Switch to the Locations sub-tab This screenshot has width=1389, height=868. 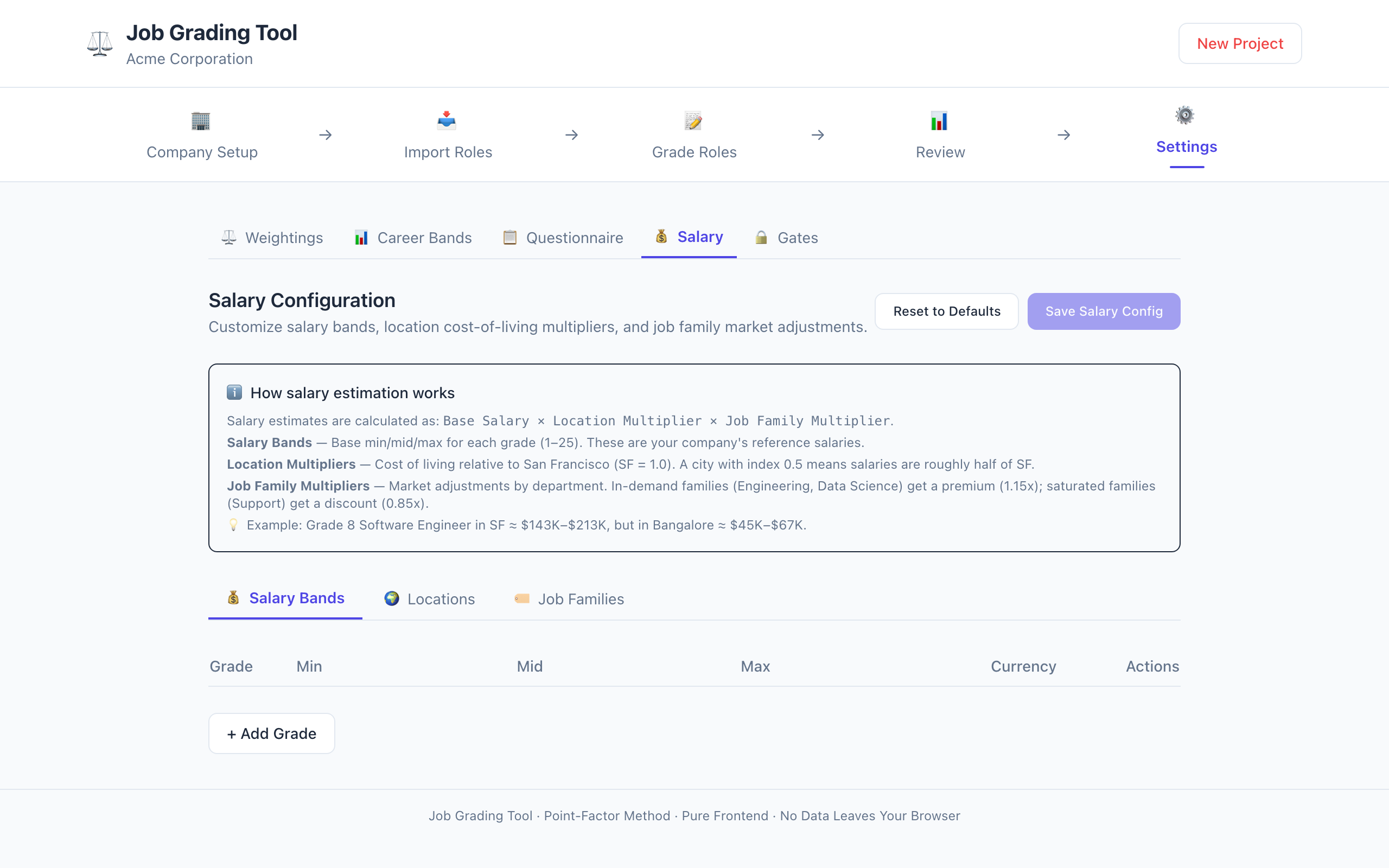429,599
